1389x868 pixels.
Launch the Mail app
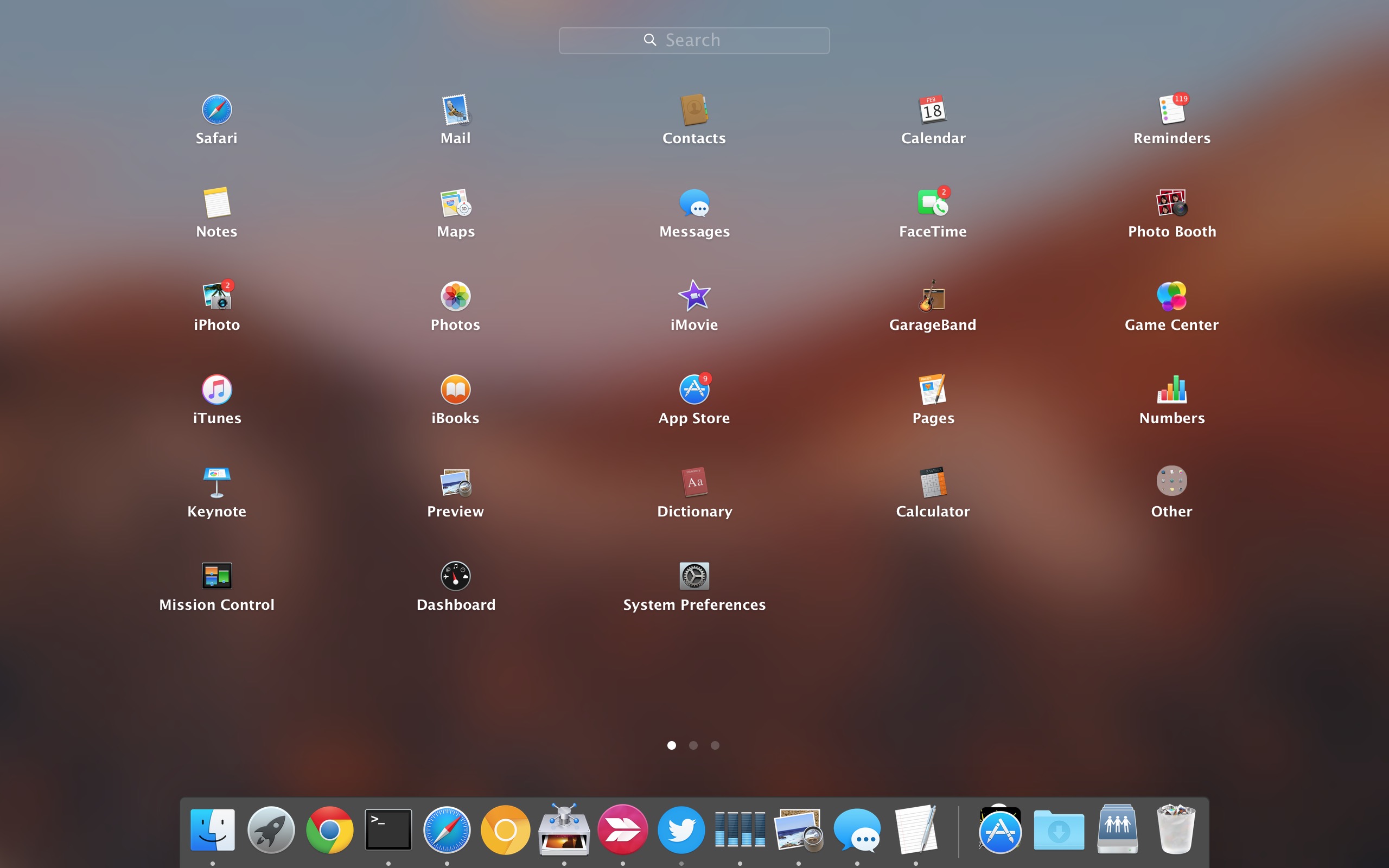click(x=455, y=109)
